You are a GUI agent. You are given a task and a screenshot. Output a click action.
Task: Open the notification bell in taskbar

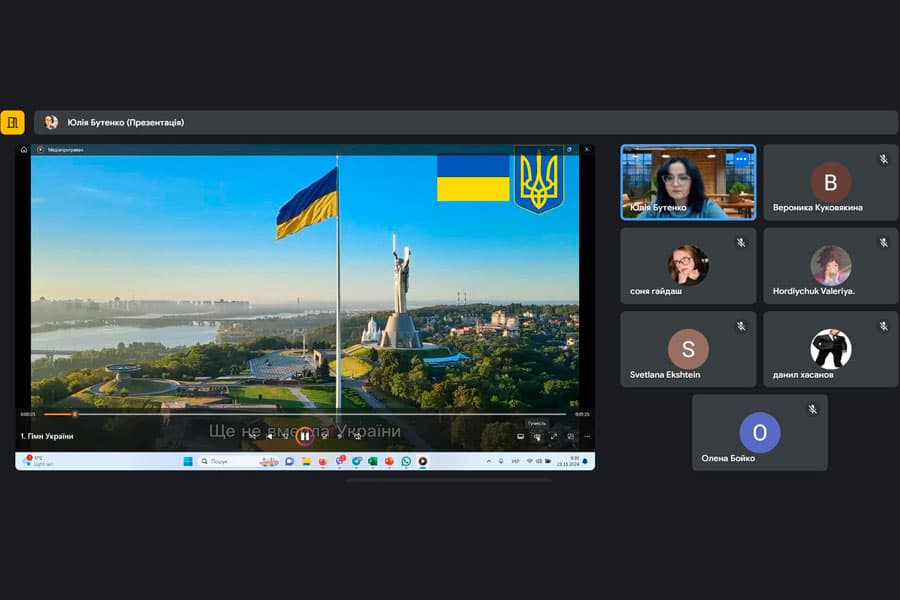pos(585,461)
